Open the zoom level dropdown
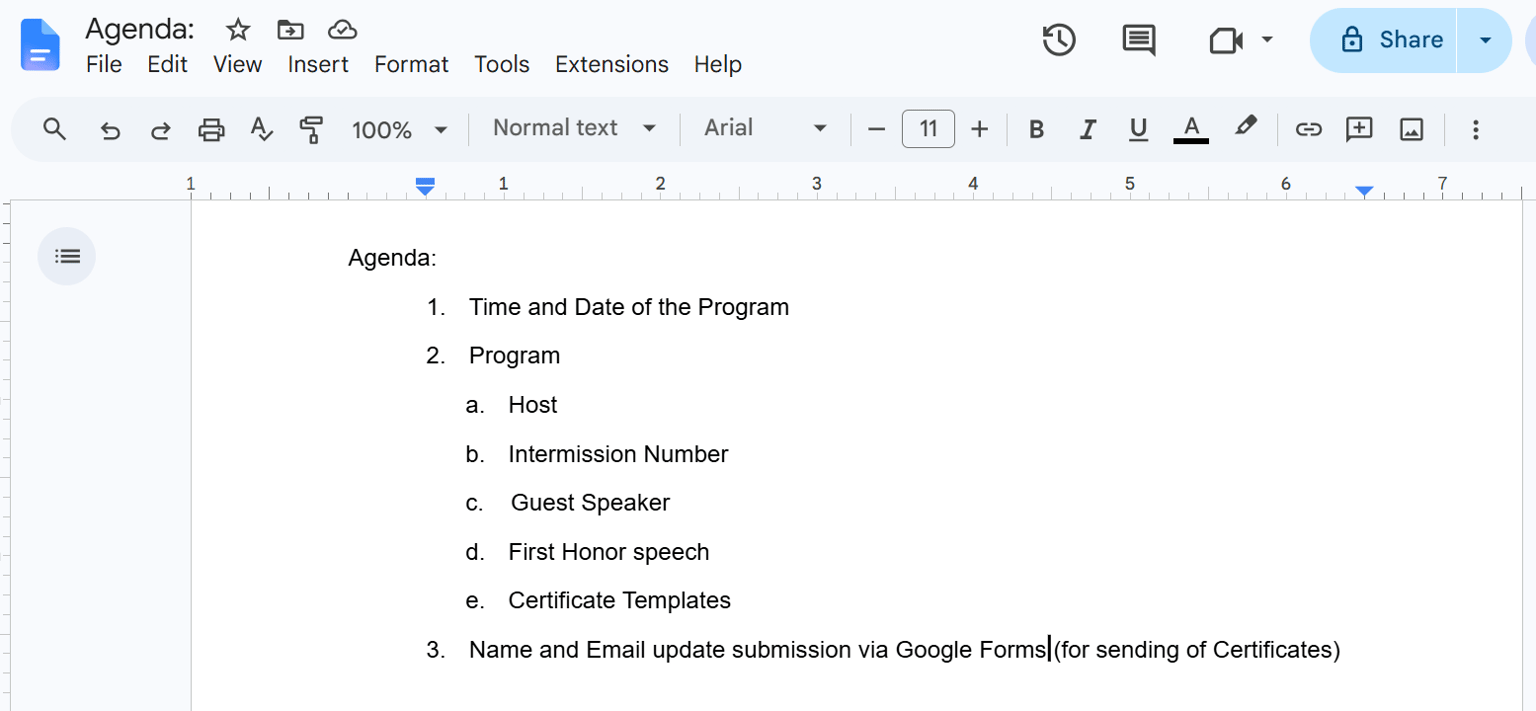 click(x=399, y=130)
